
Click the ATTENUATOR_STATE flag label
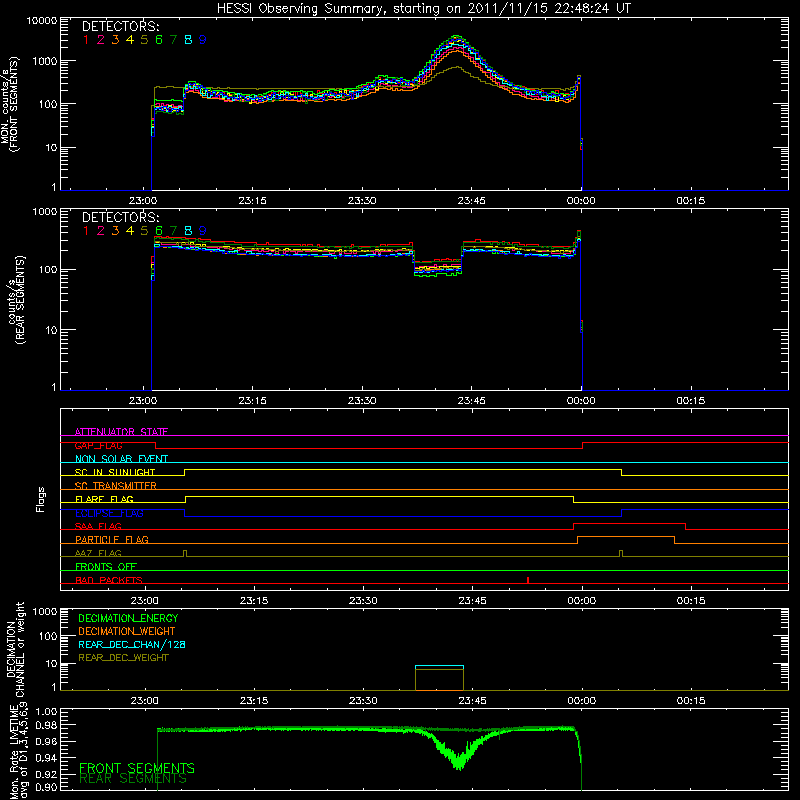[121, 432]
